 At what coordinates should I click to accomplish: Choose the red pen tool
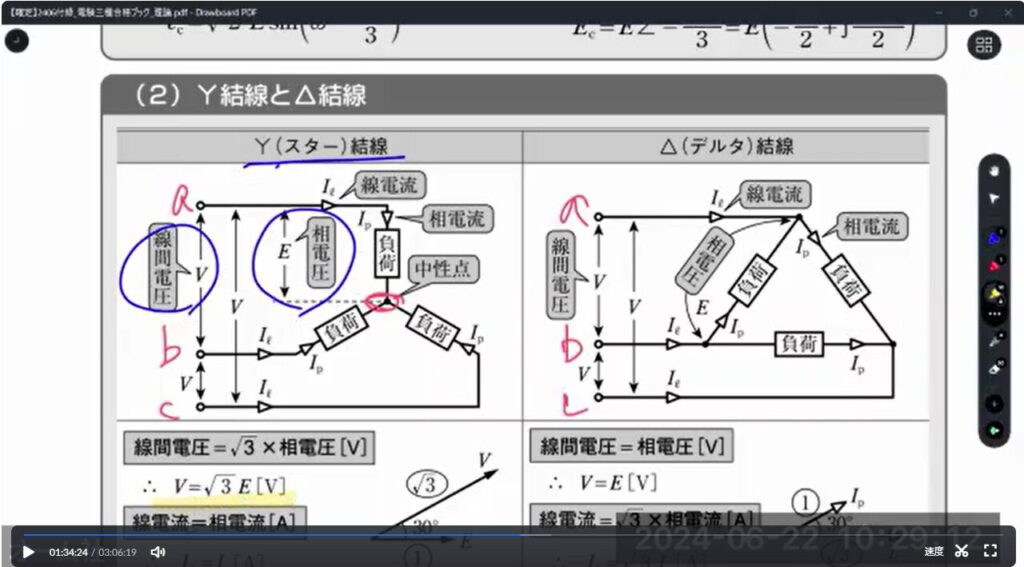point(994,266)
